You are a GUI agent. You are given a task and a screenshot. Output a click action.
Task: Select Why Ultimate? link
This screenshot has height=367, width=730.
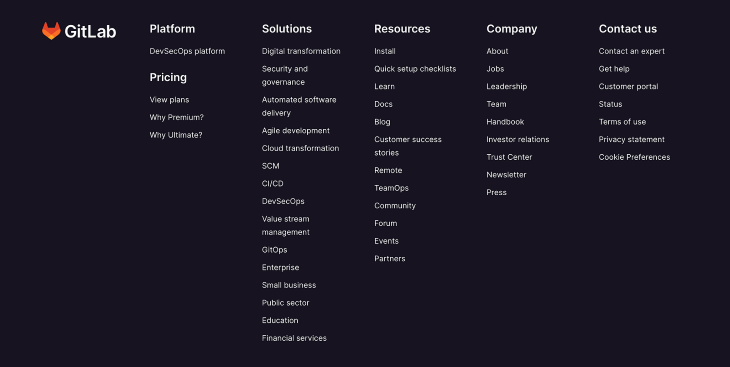(176, 135)
